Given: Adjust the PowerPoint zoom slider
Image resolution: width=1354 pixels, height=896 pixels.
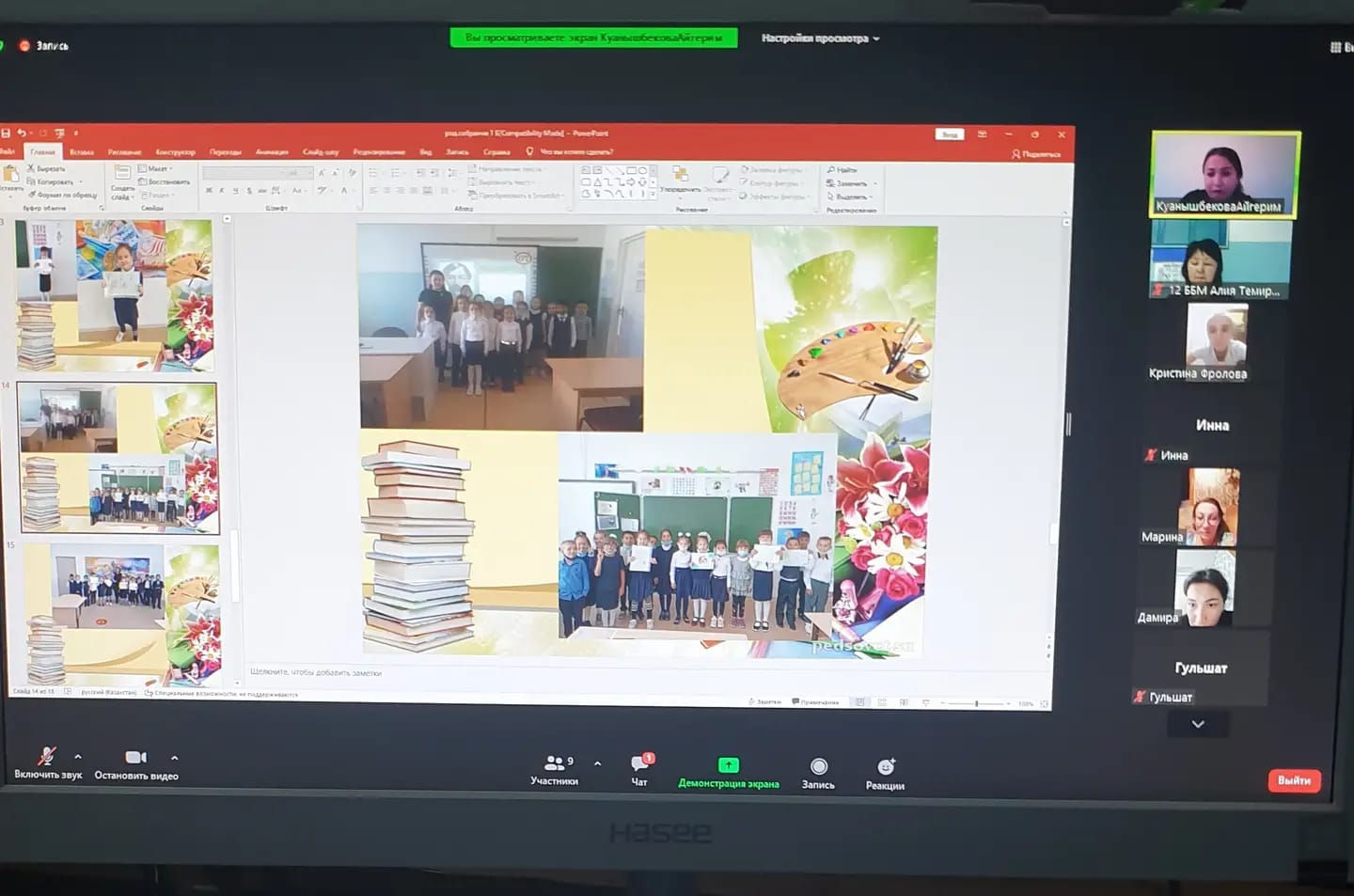Looking at the screenshot, I should click(x=976, y=703).
